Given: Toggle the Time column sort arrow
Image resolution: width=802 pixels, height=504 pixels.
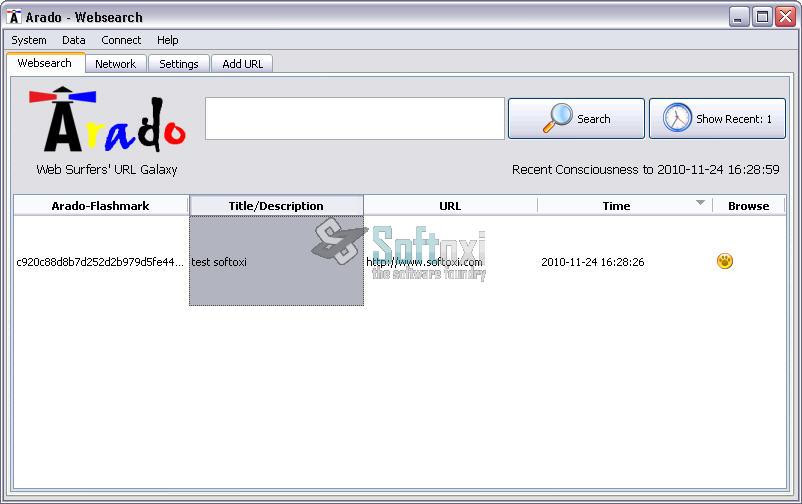Looking at the screenshot, I should pos(701,203).
